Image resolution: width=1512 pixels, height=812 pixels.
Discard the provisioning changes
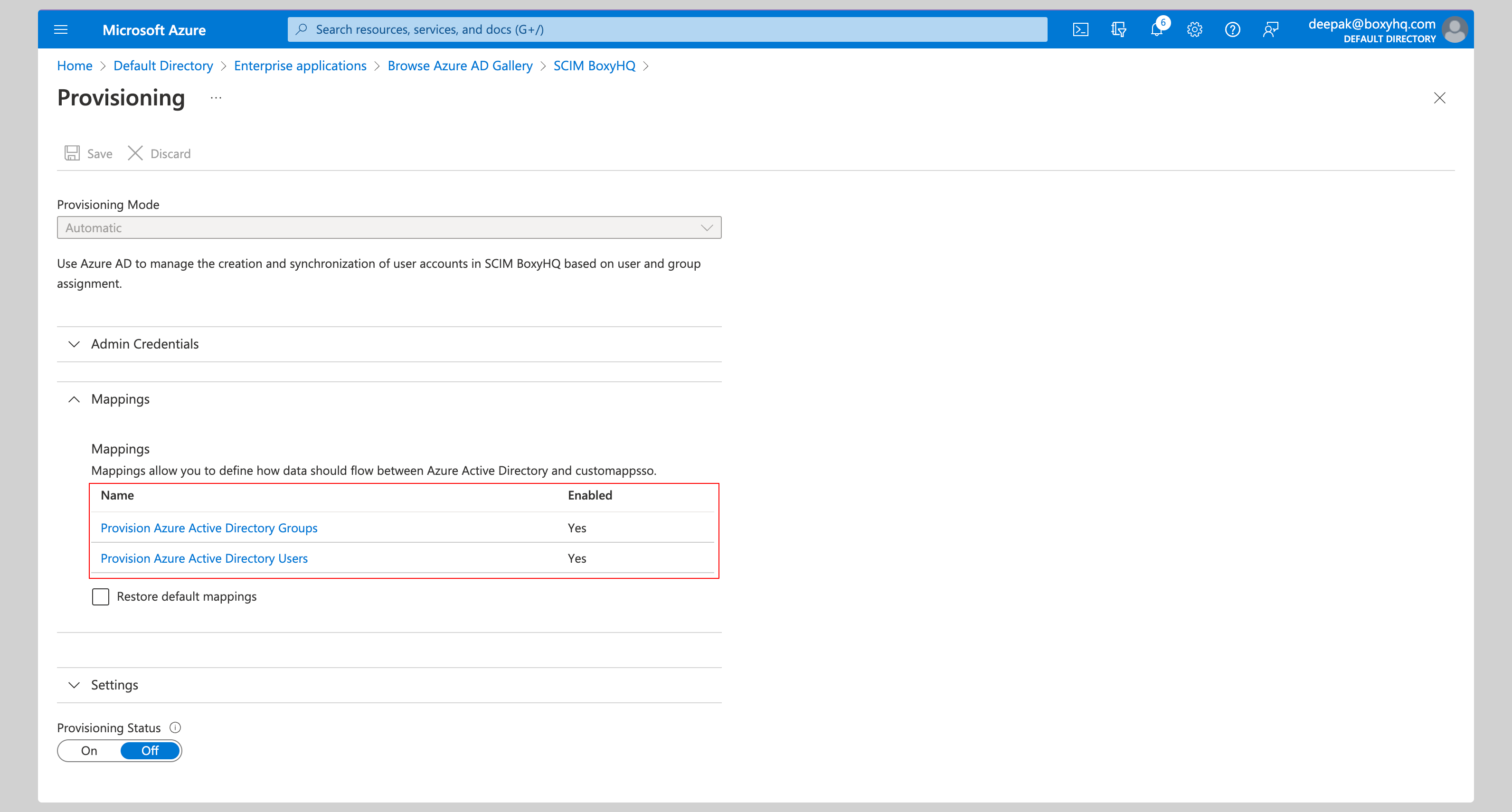coord(159,153)
